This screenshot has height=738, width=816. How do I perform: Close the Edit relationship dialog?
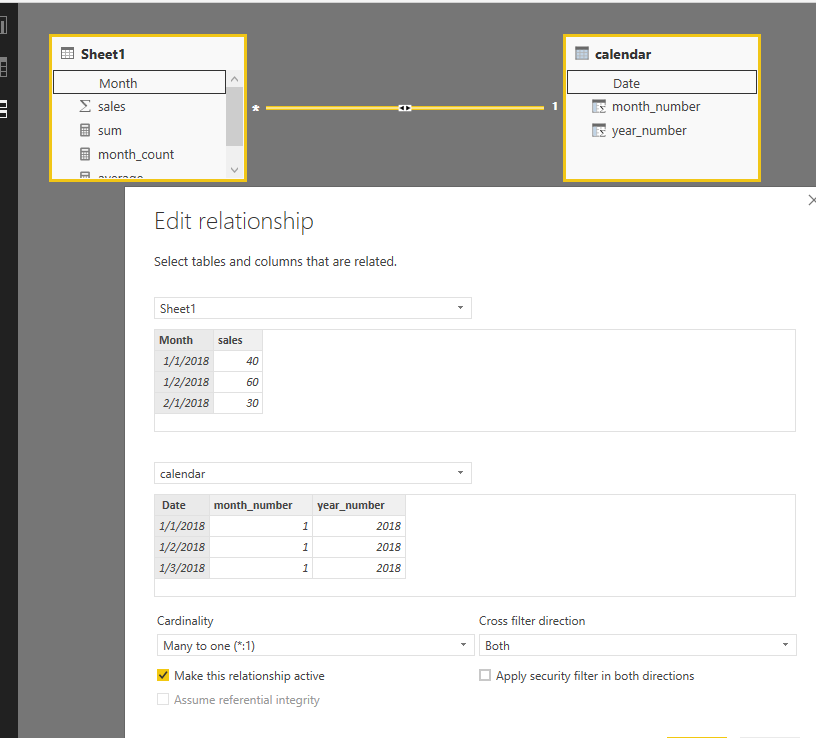click(x=811, y=200)
